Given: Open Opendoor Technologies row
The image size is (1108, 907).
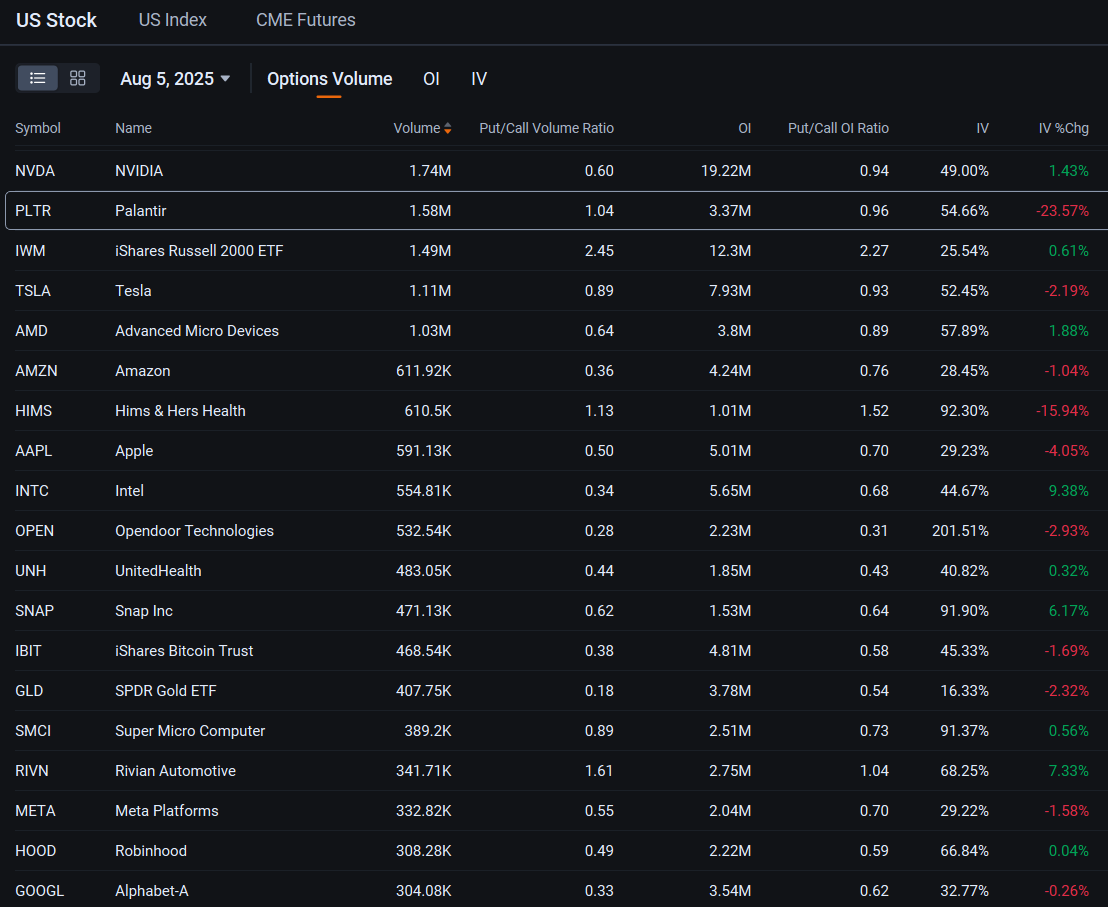Looking at the screenshot, I should tap(194, 531).
